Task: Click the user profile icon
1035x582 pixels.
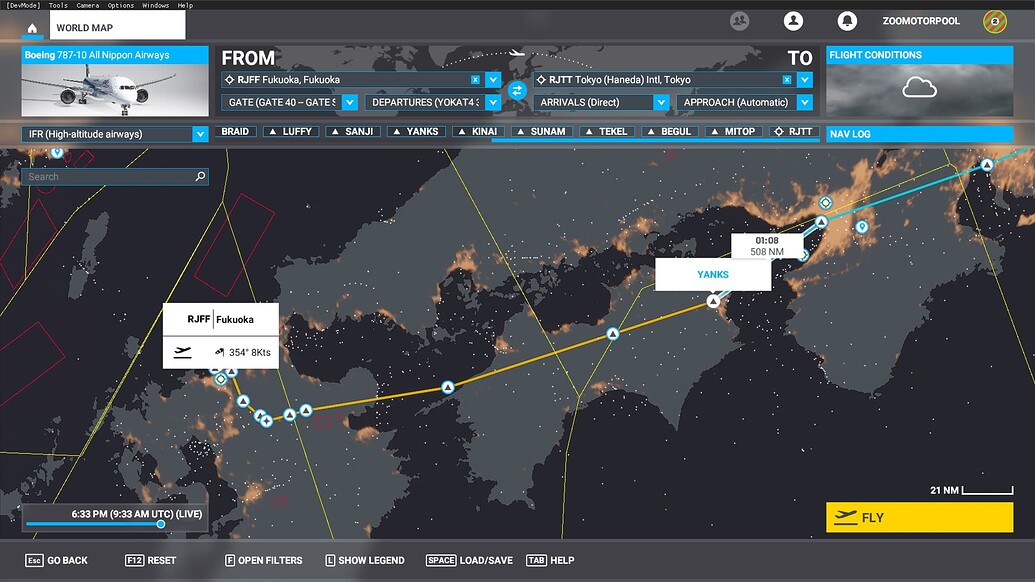Action: pos(794,20)
